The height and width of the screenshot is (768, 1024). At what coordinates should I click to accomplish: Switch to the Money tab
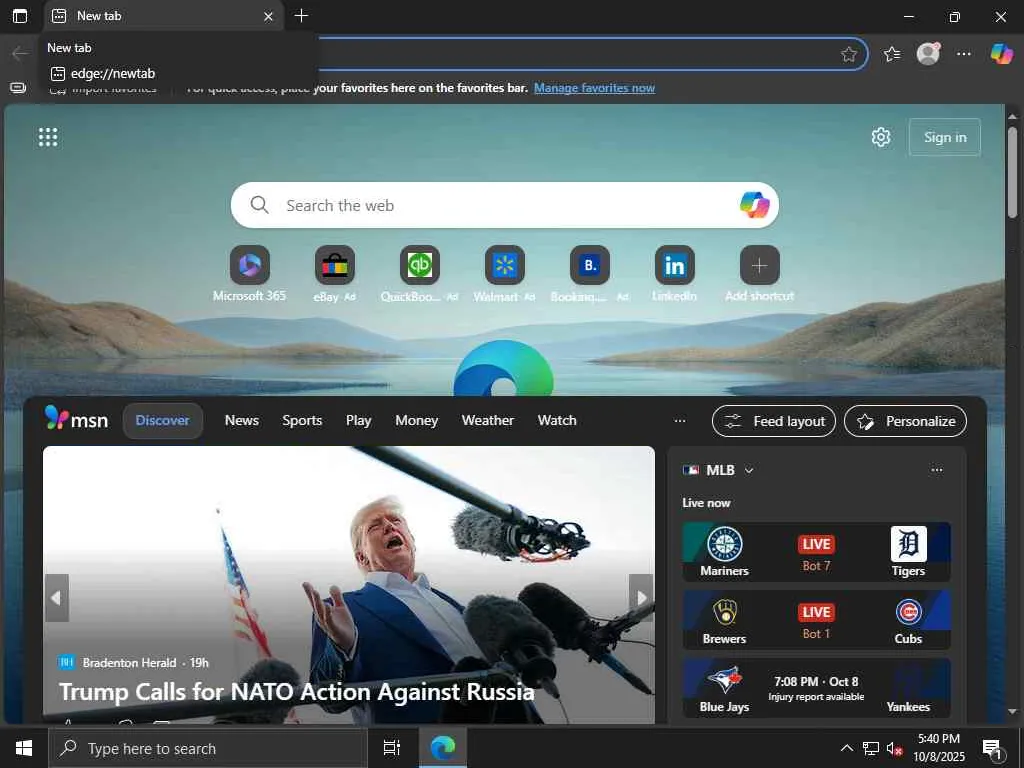[417, 421]
